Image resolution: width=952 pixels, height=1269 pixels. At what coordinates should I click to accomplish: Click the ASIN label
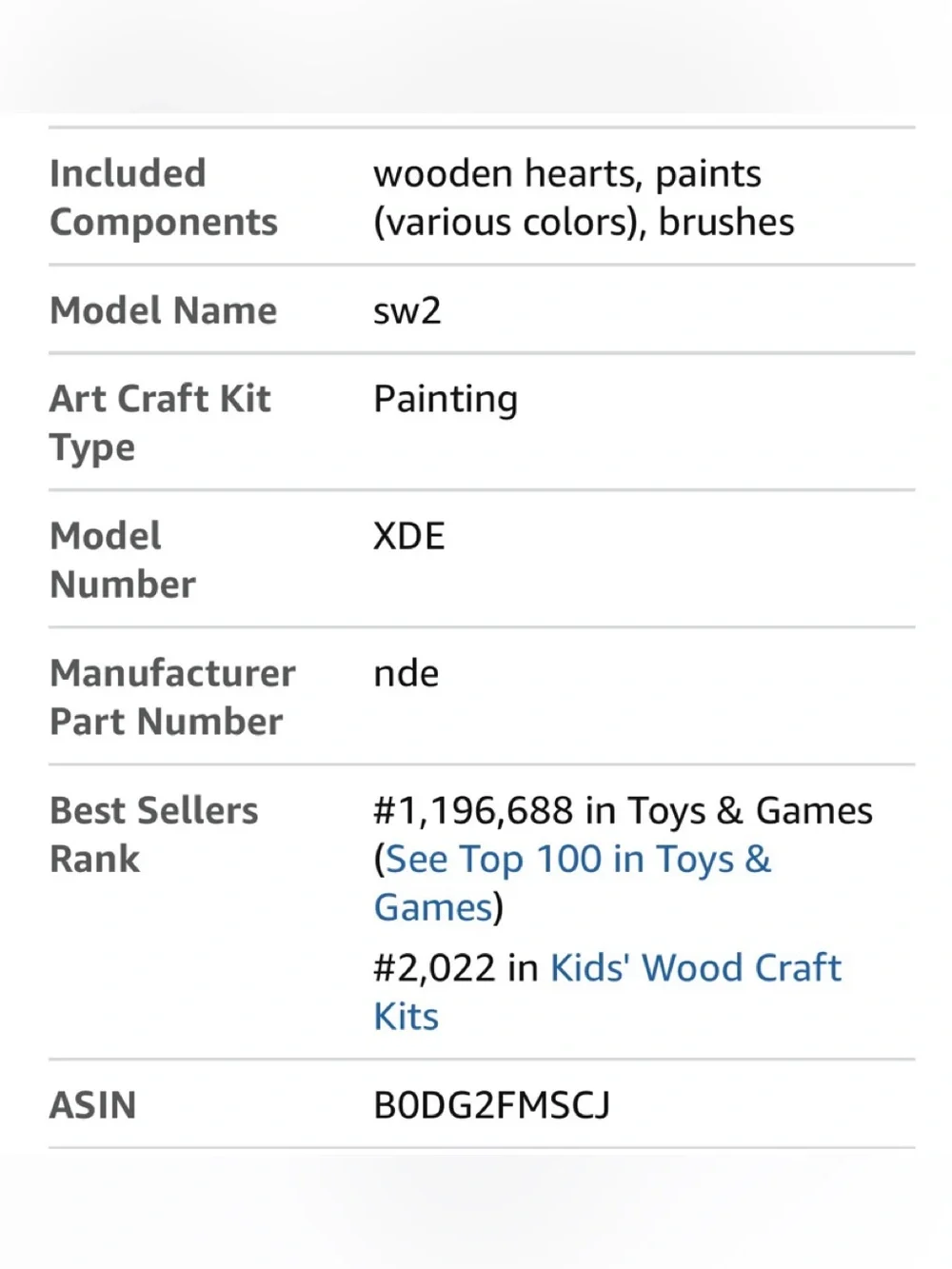click(x=92, y=1105)
